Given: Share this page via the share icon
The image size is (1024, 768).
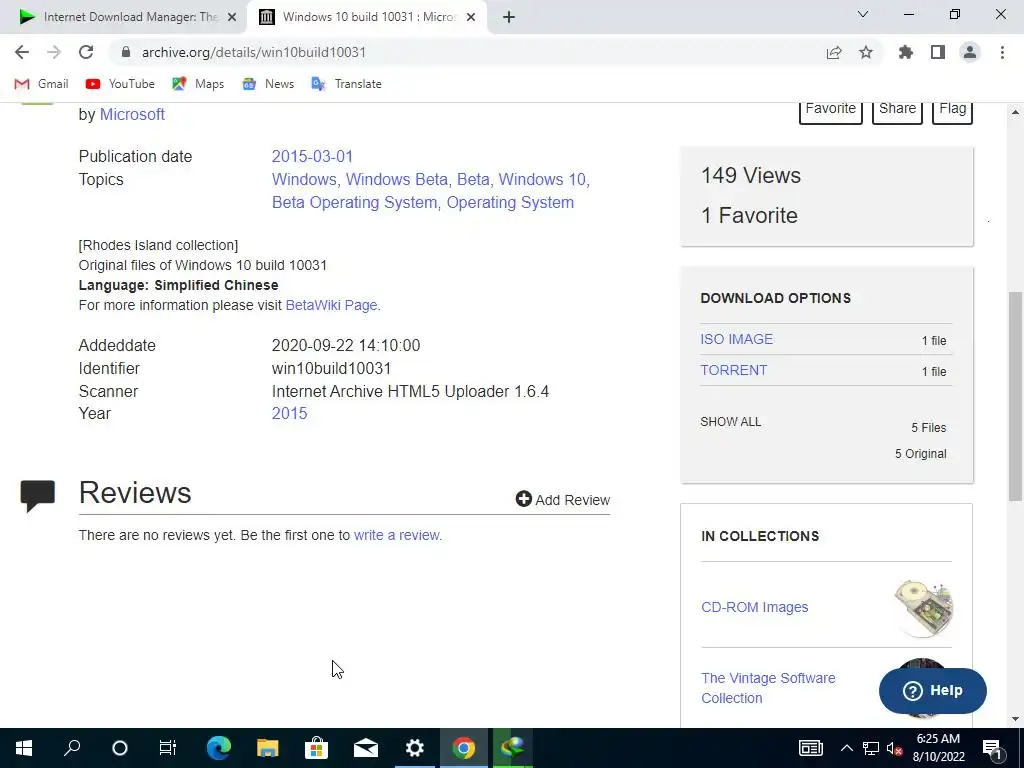Looking at the screenshot, I should point(833,52).
